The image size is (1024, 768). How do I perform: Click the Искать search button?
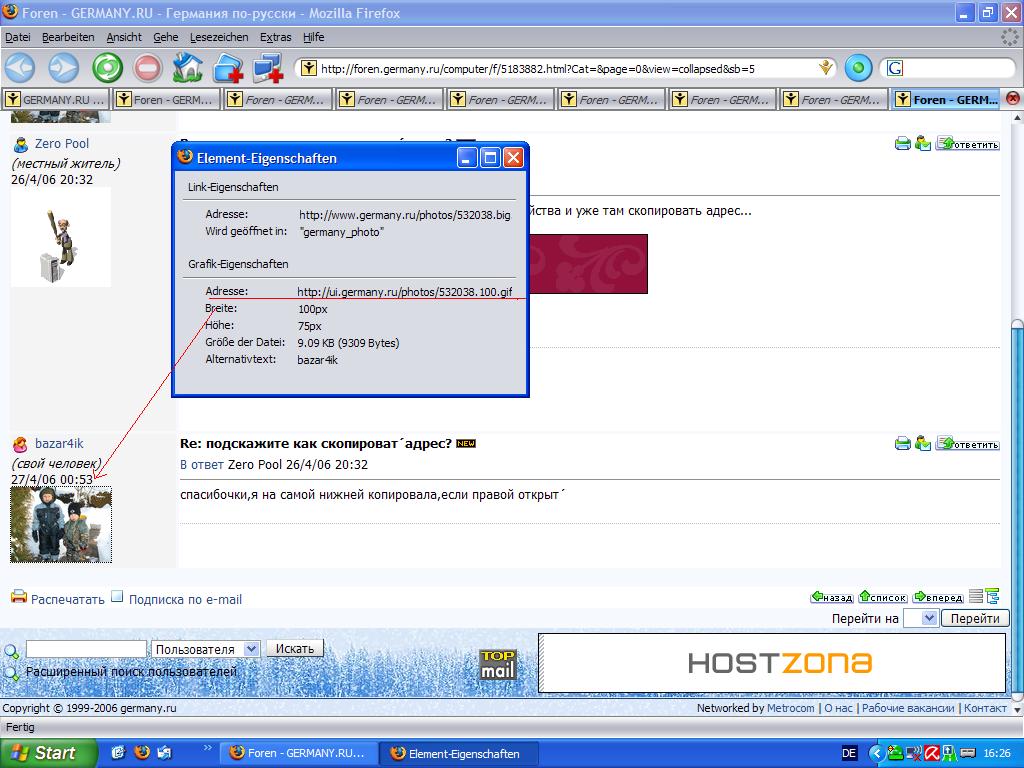pyautogui.click(x=295, y=649)
